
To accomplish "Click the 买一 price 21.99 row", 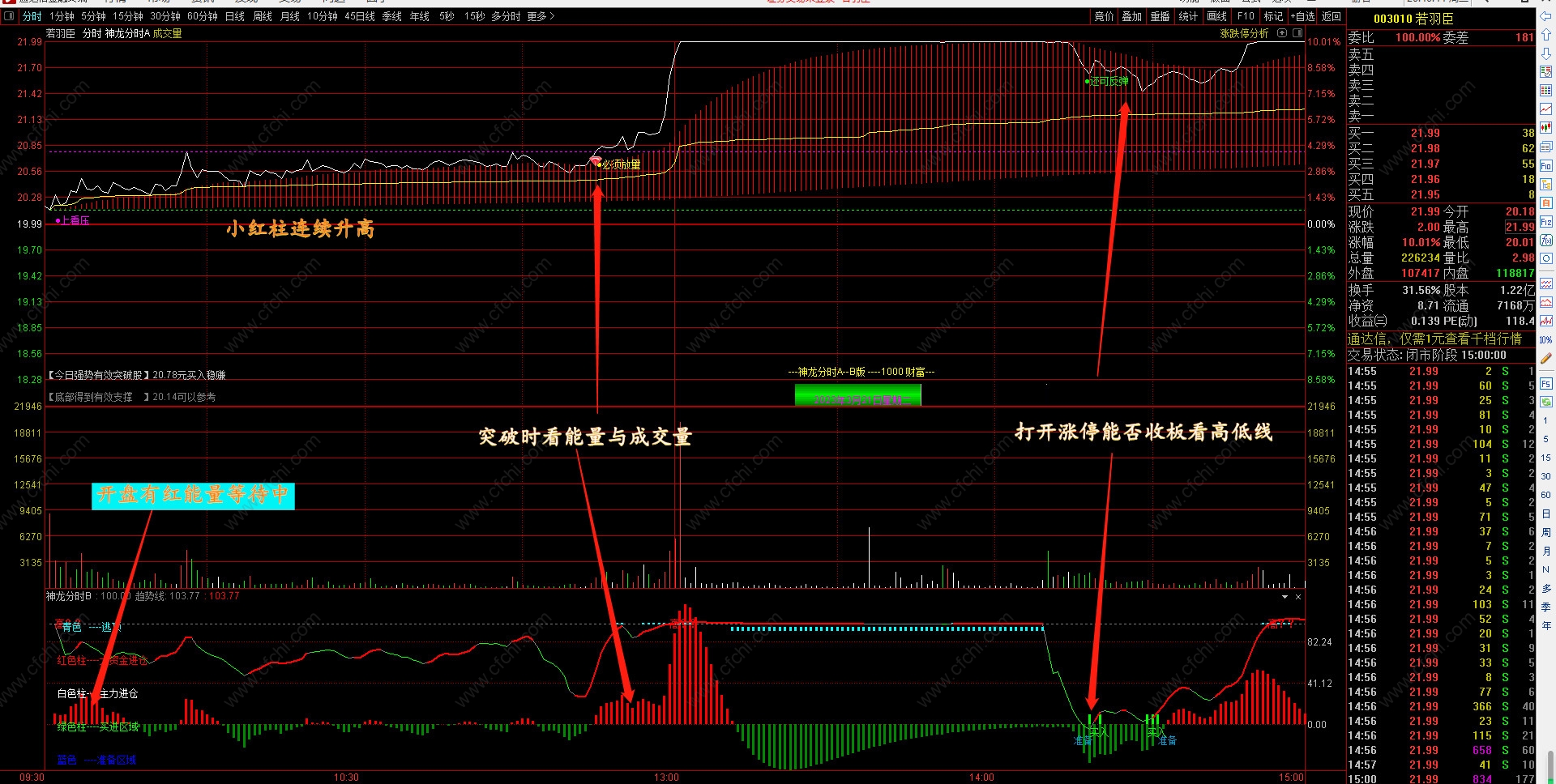I will 1441,133.
